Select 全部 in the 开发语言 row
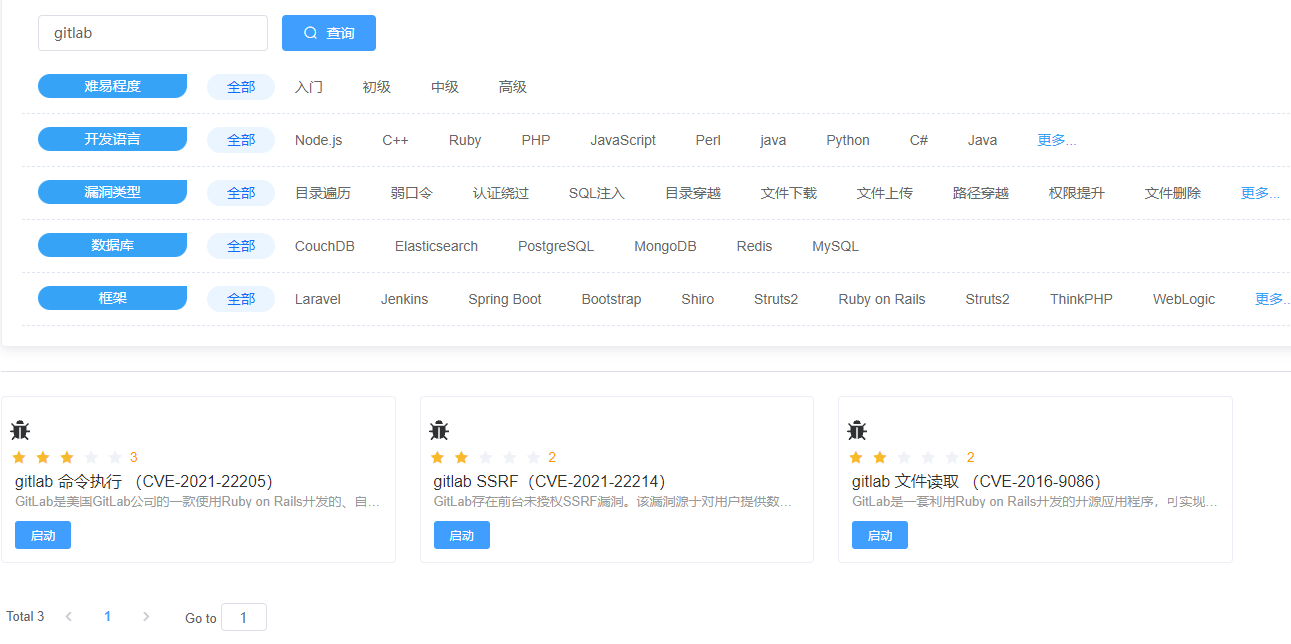This screenshot has width=1291, height=644. 241,140
